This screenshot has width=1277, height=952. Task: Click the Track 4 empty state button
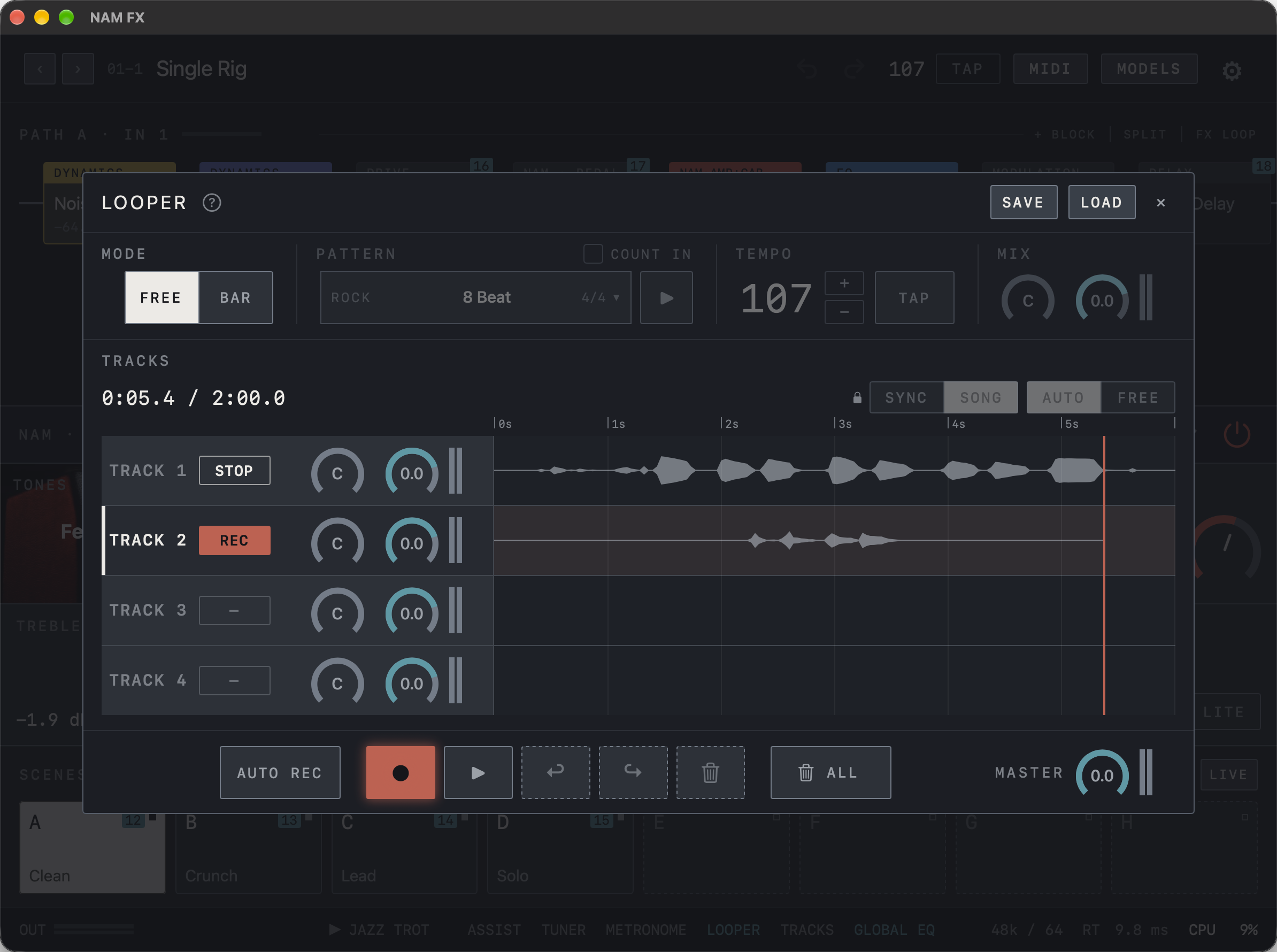234,681
